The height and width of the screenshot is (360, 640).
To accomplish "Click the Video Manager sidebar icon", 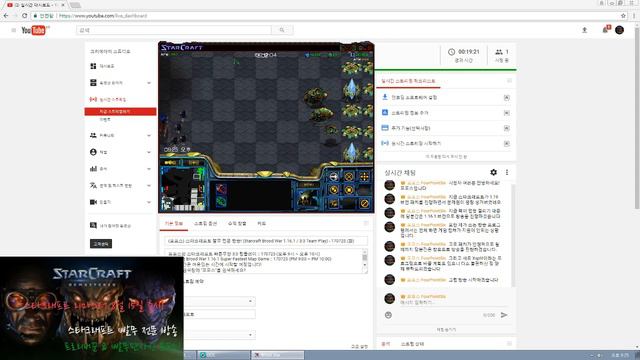I will 93,83.
